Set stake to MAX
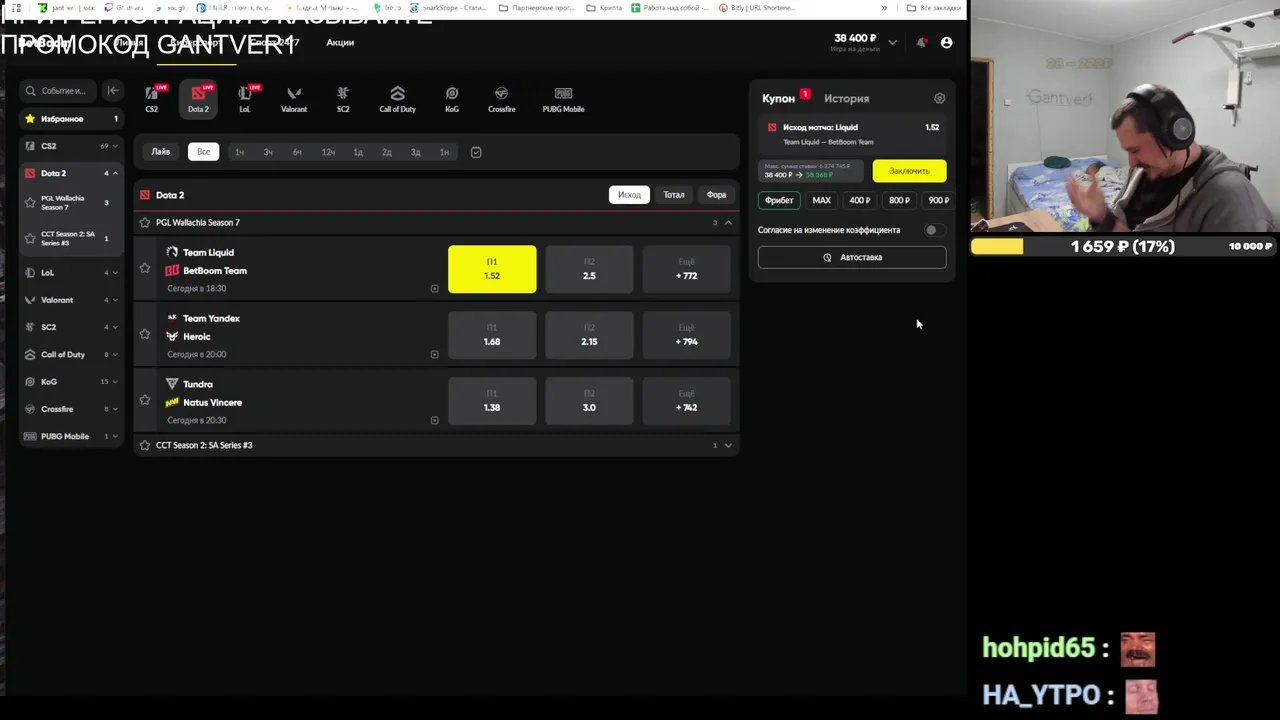Image resolution: width=1280 pixels, height=720 pixels. click(x=821, y=200)
